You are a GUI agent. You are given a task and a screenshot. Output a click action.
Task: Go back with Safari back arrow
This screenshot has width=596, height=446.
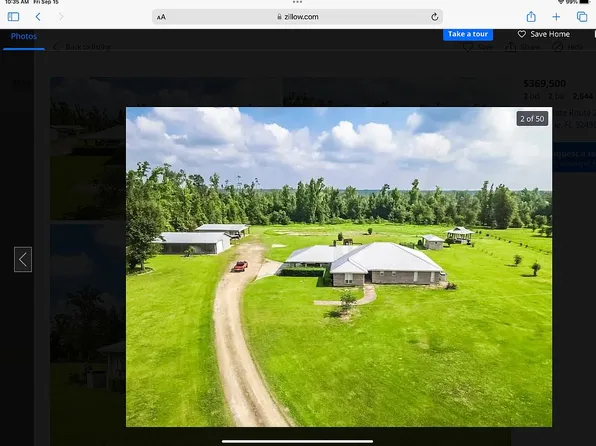click(38, 17)
